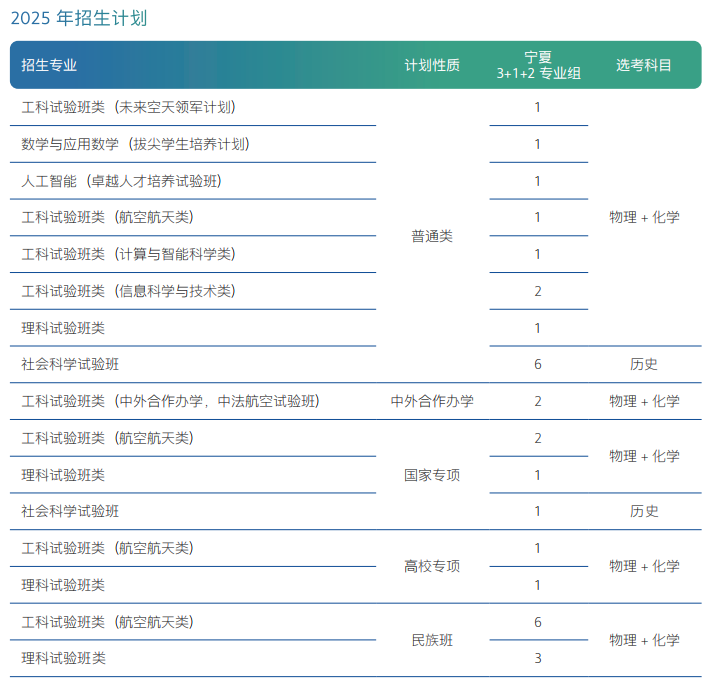This screenshot has height=683, width=711.
Task: Click quota 6 in 民族班 航空航天类 row
Action: (x=538, y=622)
